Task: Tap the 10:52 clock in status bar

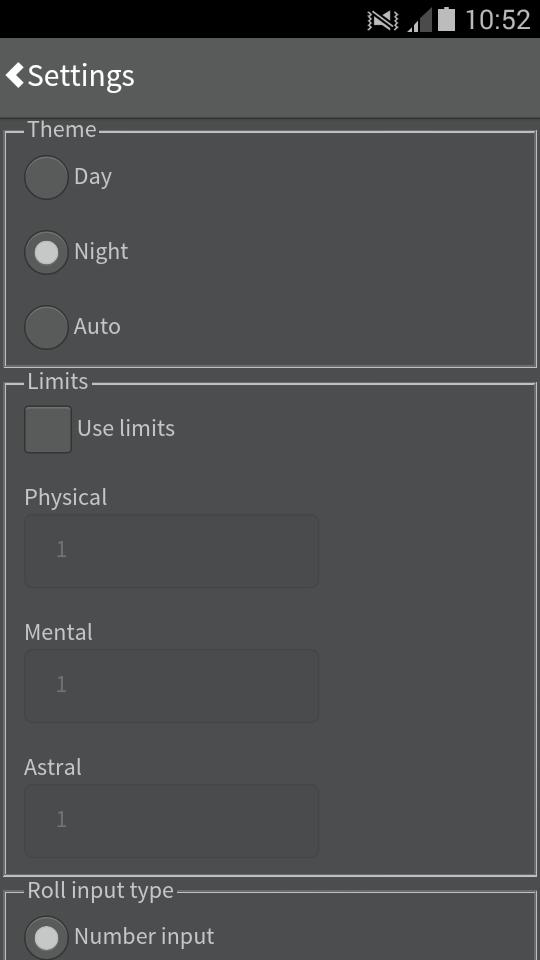Action: point(498,20)
